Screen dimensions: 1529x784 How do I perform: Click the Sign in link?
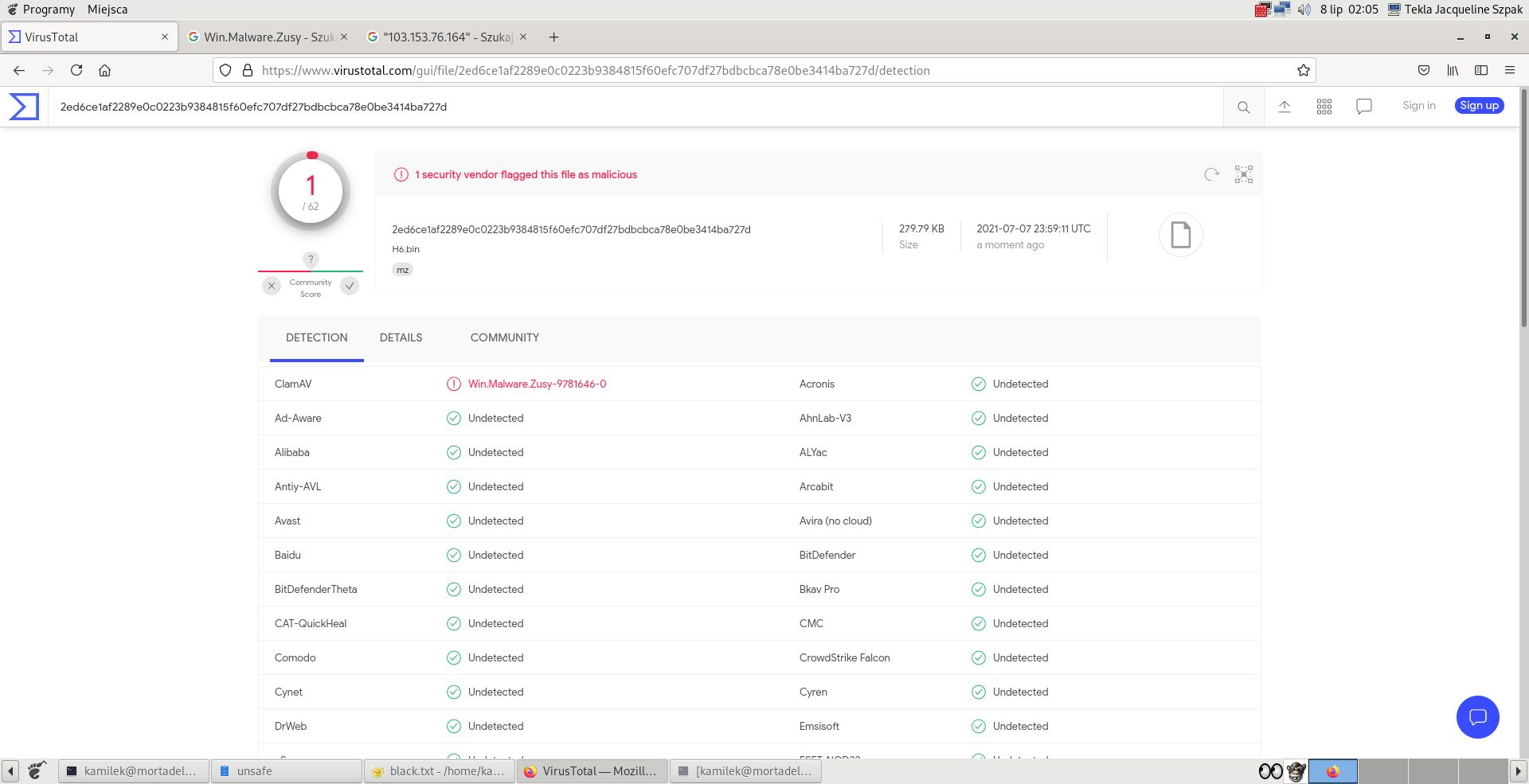pos(1418,105)
